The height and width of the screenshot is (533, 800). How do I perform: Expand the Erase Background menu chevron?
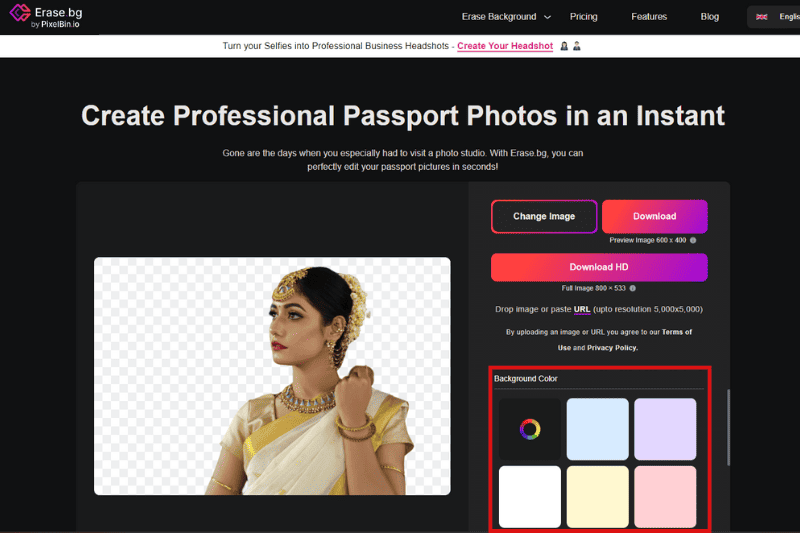click(x=547, y=17)
